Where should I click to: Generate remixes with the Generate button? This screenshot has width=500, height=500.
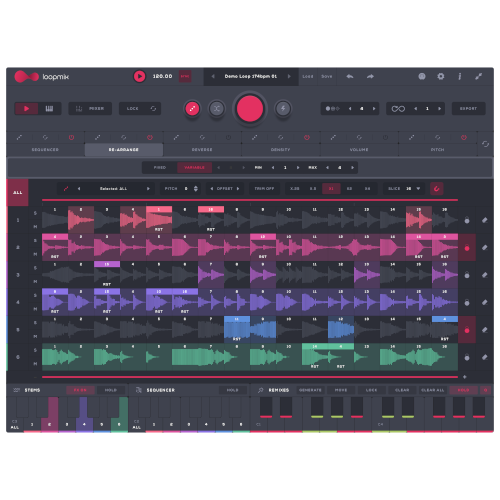pyautogui.click(x=310, y=390)
